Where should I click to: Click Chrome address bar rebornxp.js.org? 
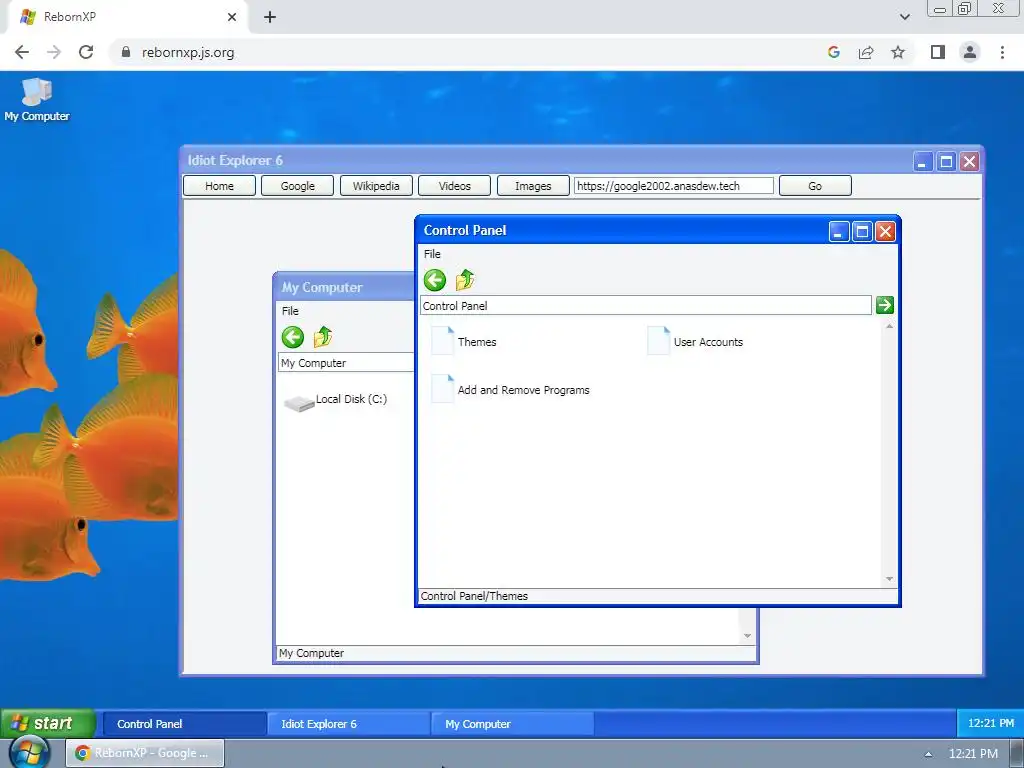188,52
